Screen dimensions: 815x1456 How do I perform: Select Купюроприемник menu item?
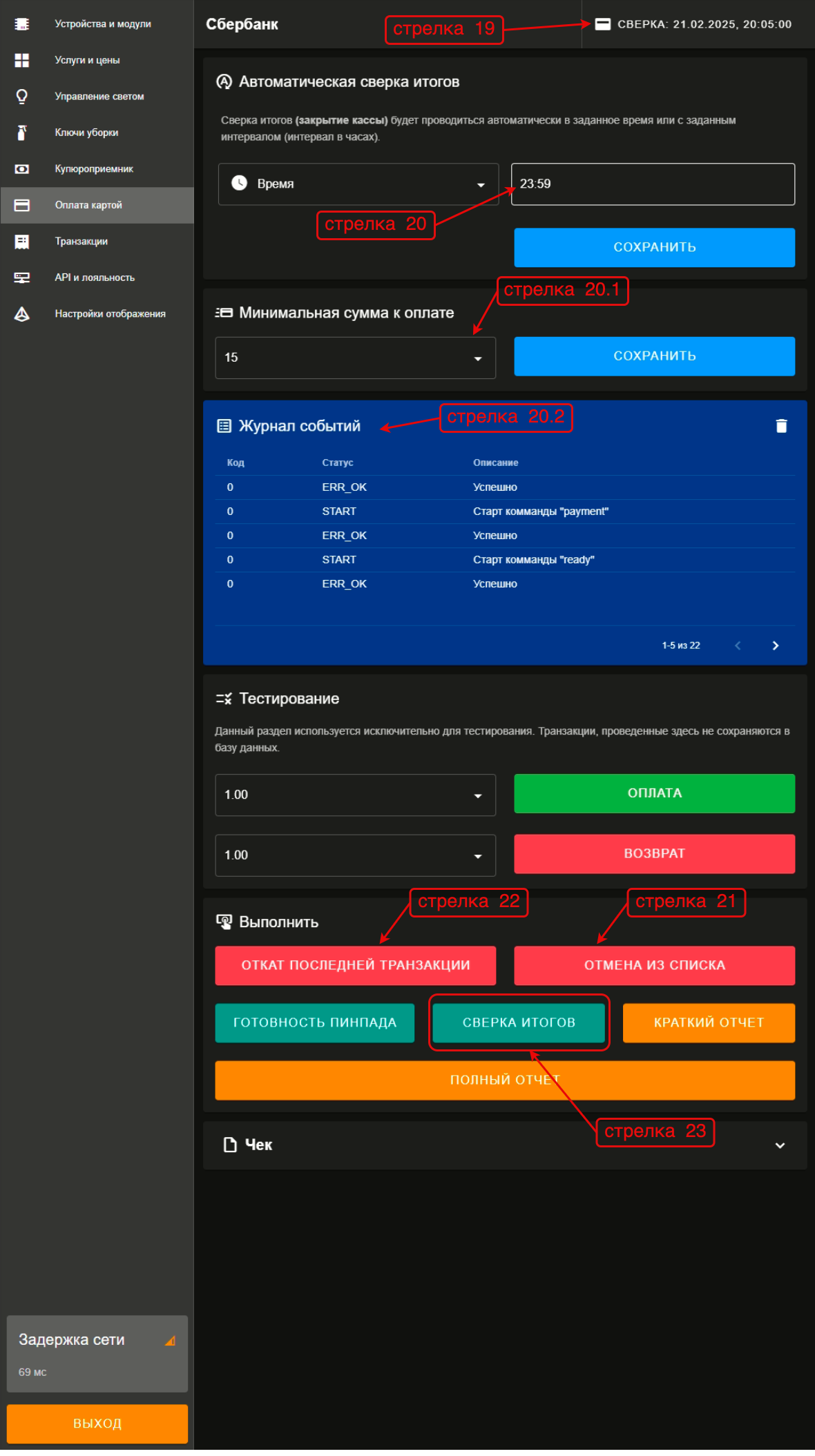(97, 169)
